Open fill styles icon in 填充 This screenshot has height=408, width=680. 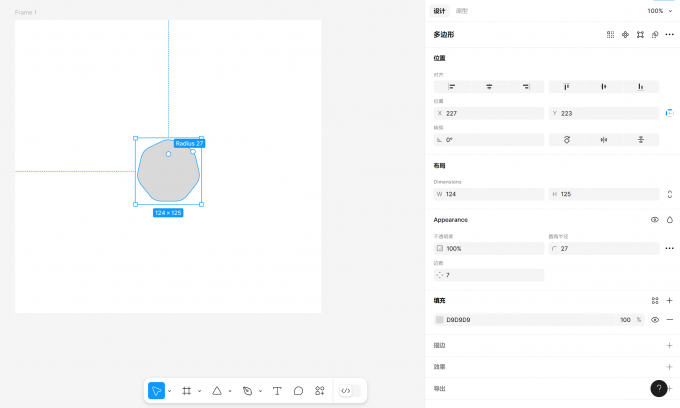coord(655,300)
